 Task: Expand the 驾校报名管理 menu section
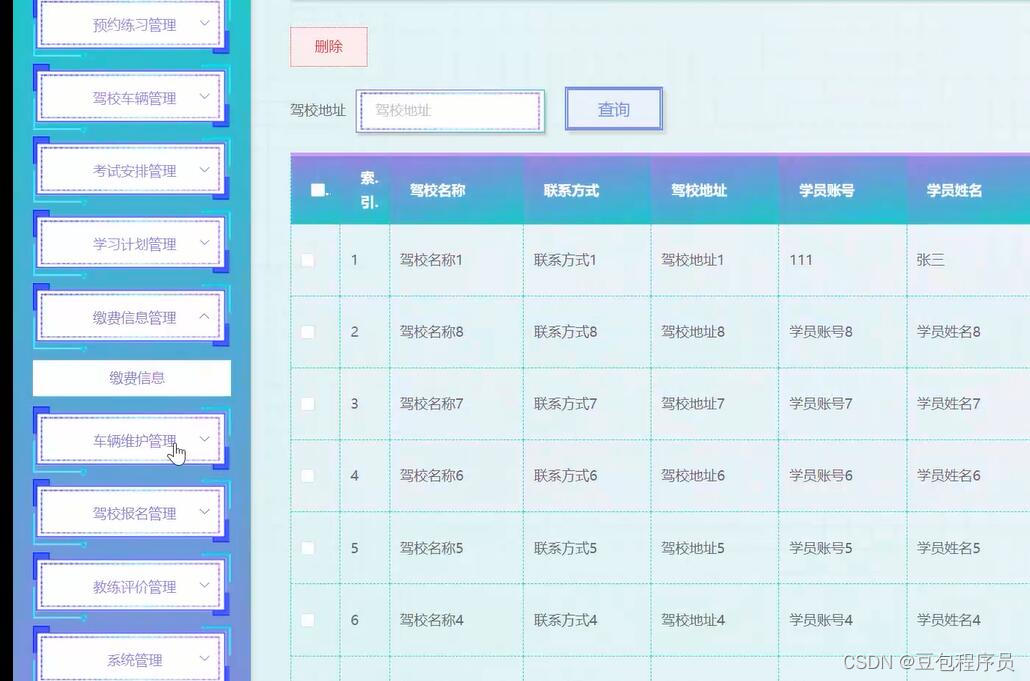(129, 513)
